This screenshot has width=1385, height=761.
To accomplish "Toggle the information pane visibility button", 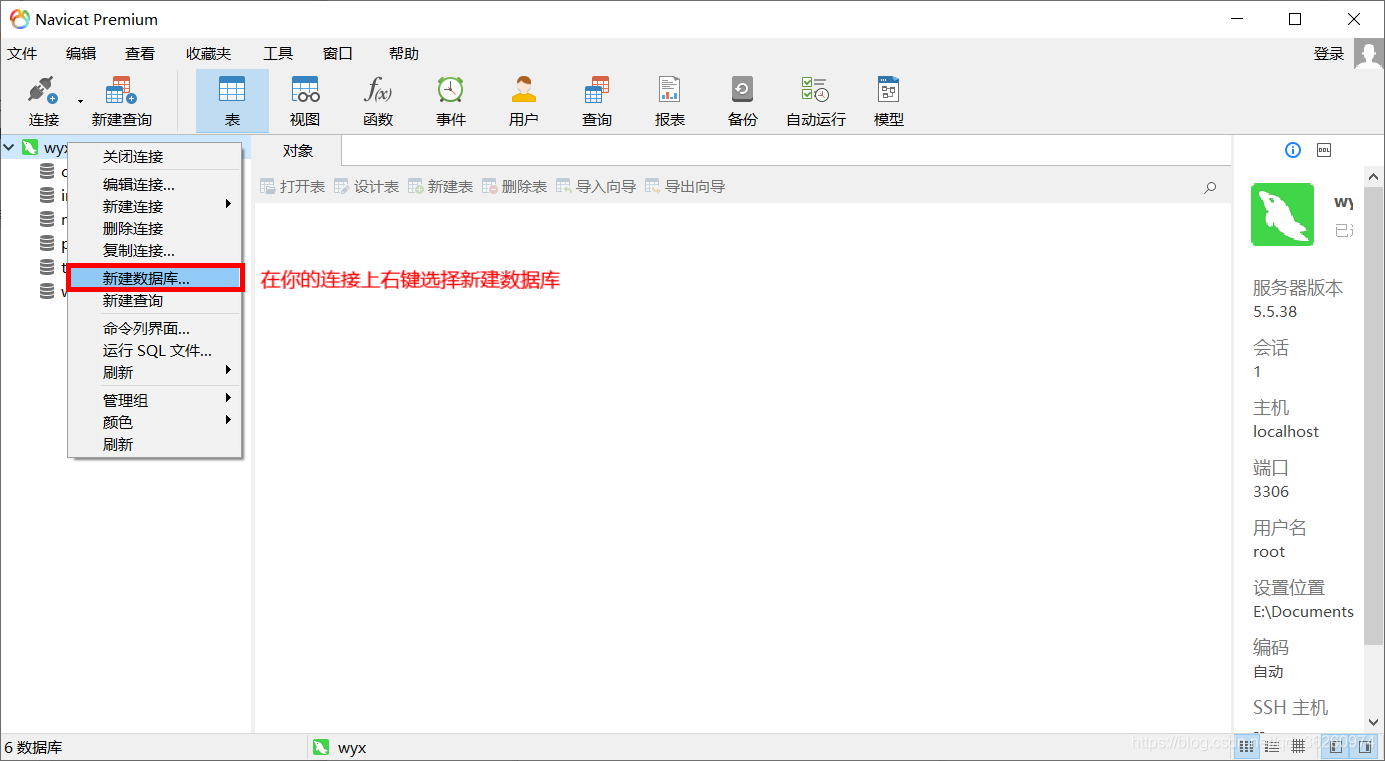I will [1365, 746].
